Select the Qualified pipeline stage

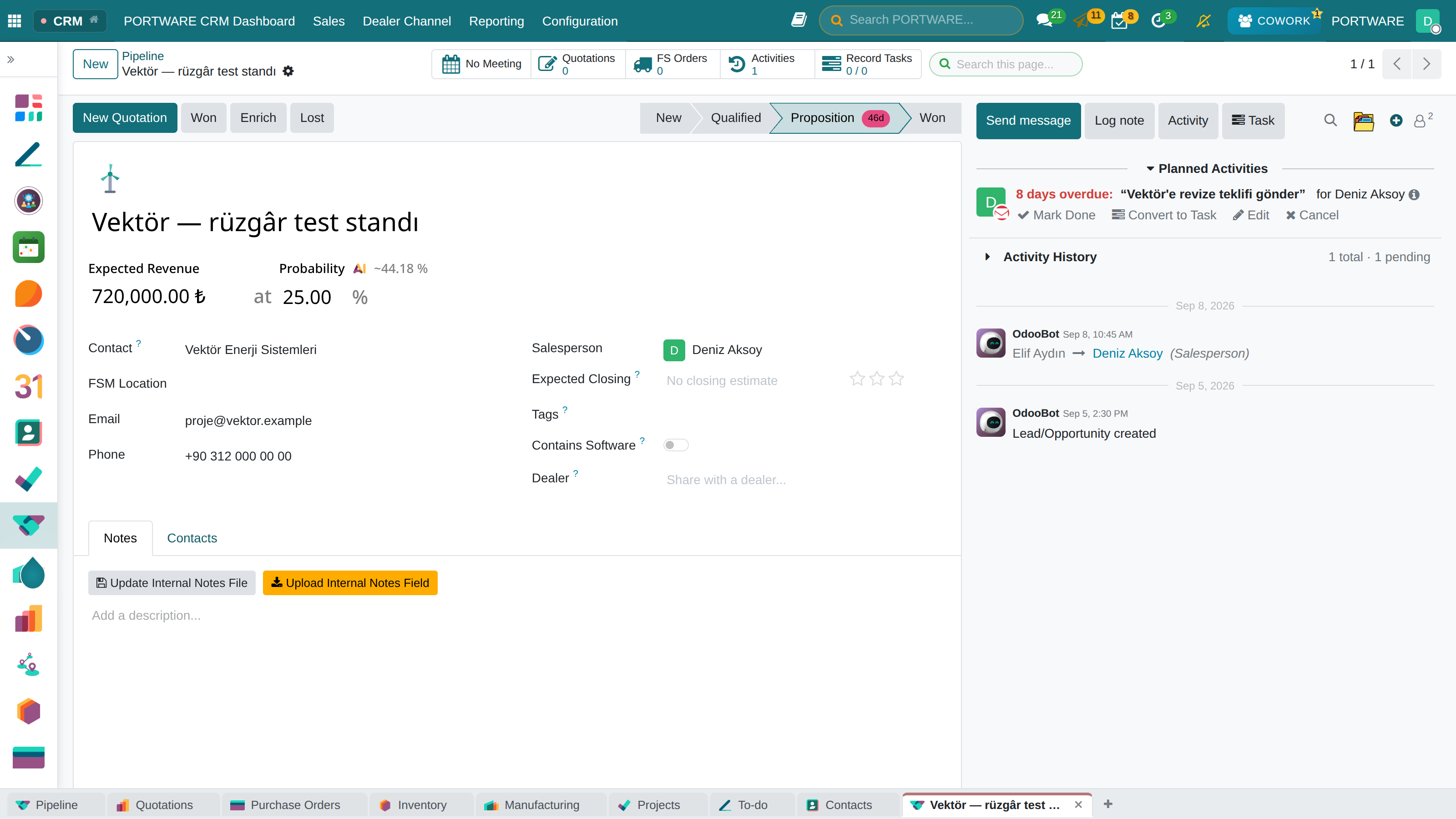[x=735, y=117]
